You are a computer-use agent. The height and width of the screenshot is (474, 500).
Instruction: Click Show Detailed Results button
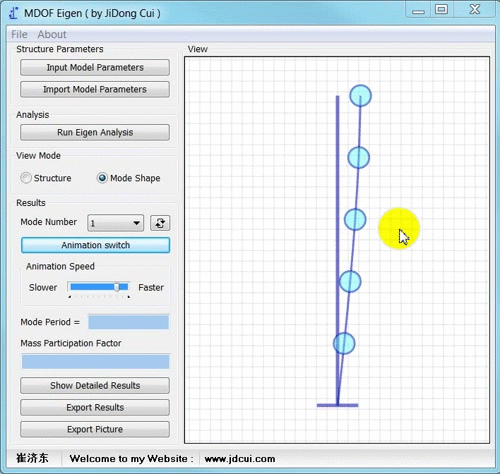pos(95,385)
